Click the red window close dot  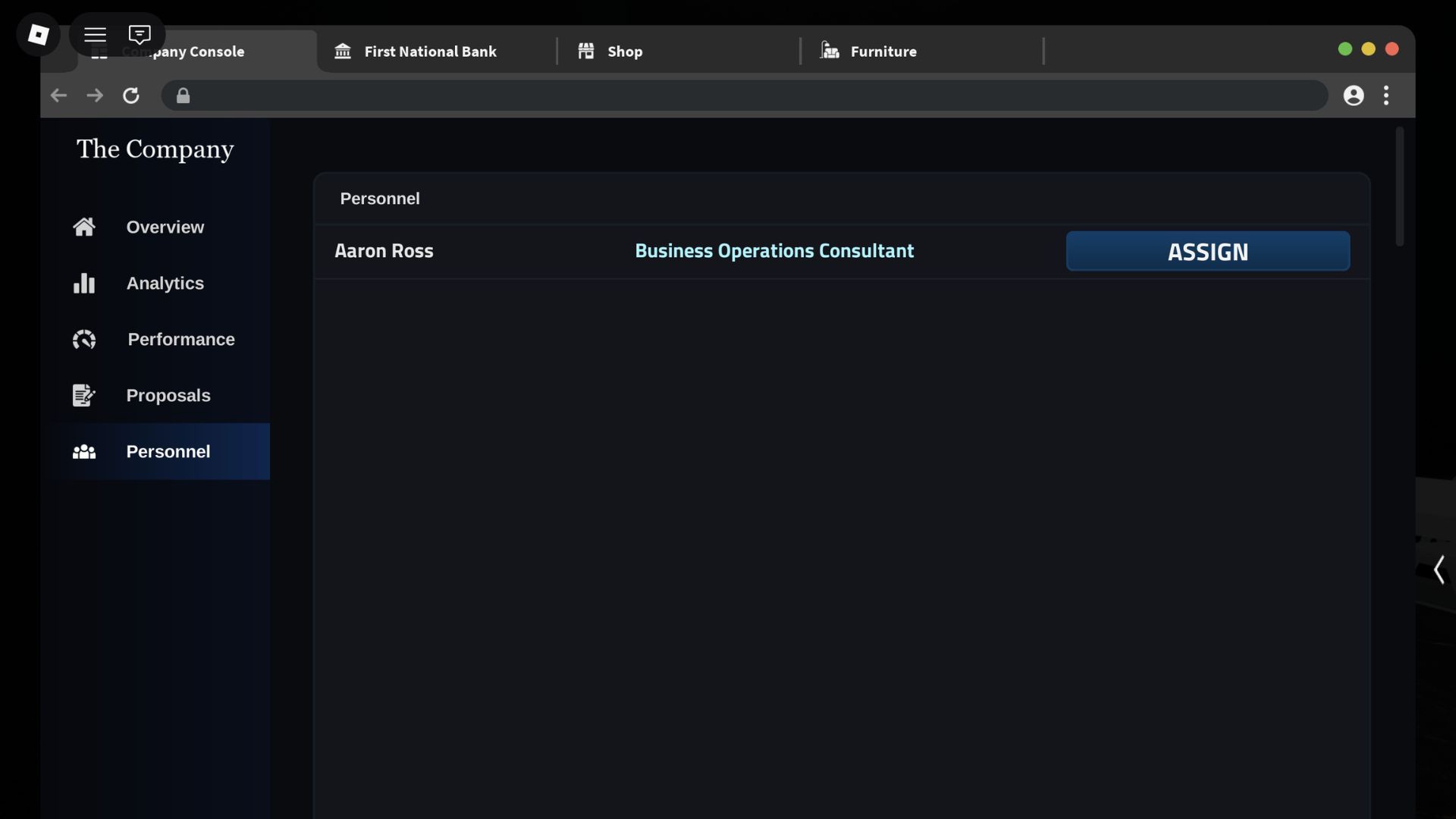click(1392, 49)
